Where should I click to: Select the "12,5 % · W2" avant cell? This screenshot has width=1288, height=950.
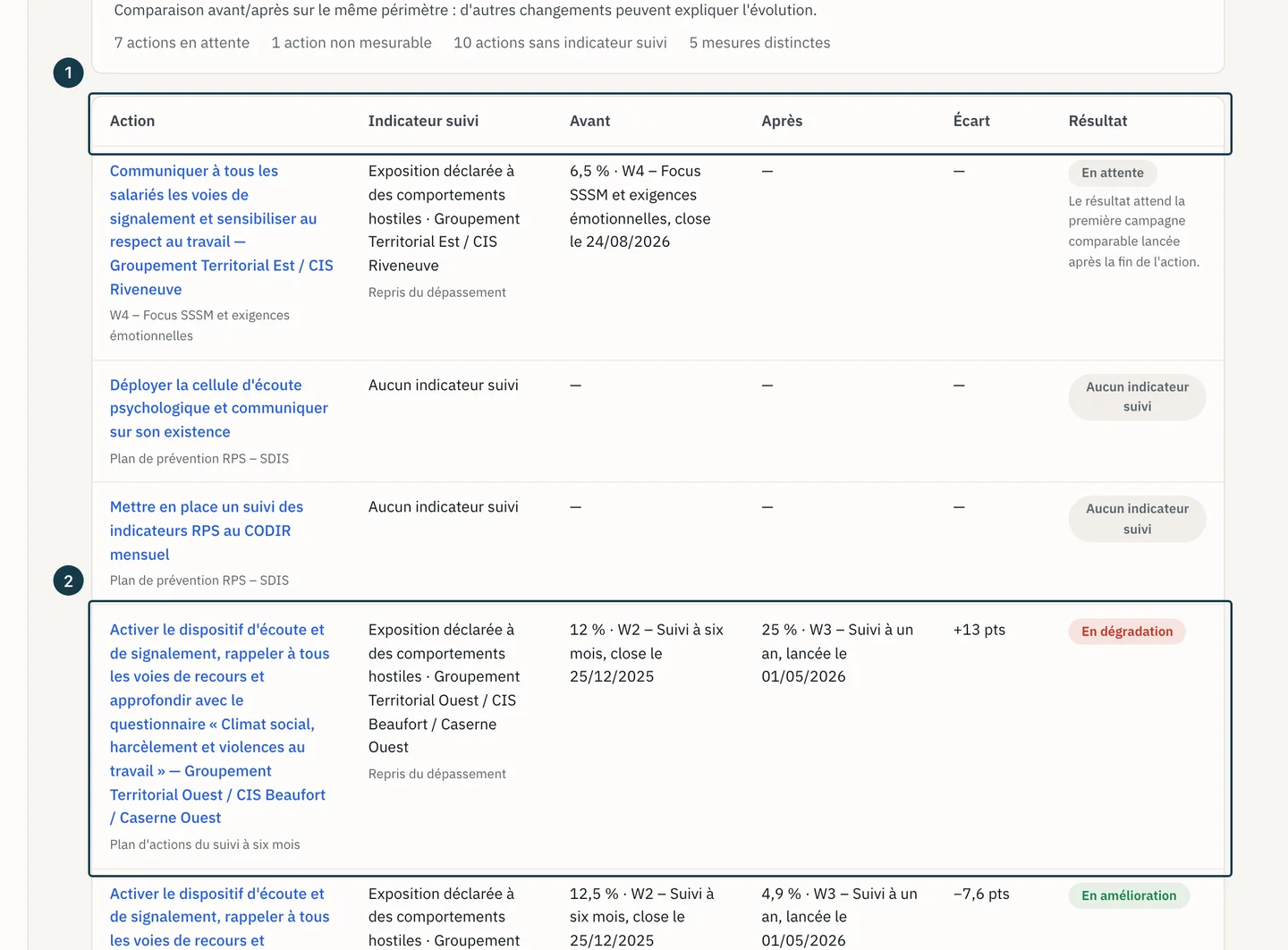[642, 917]
